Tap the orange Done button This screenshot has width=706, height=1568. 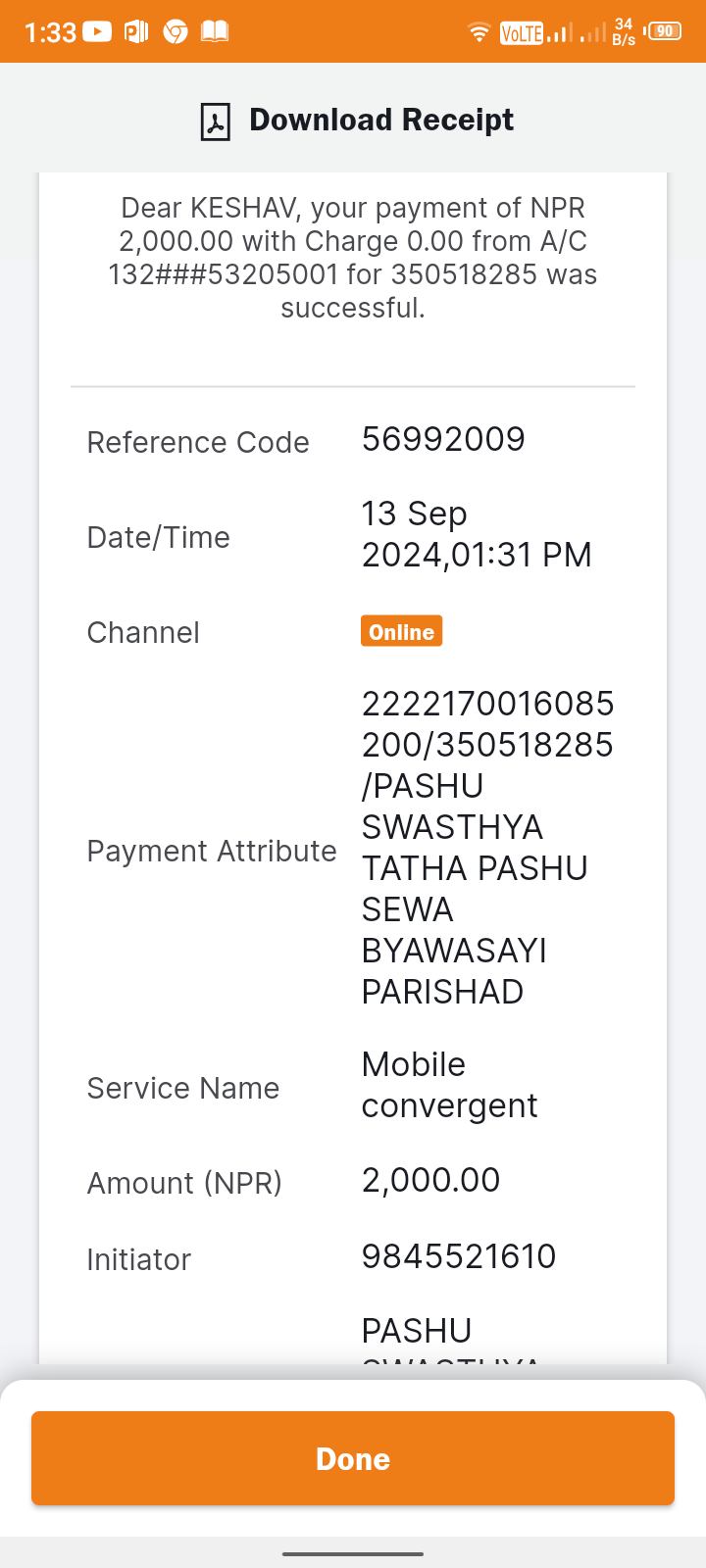tap(353, 1458)
